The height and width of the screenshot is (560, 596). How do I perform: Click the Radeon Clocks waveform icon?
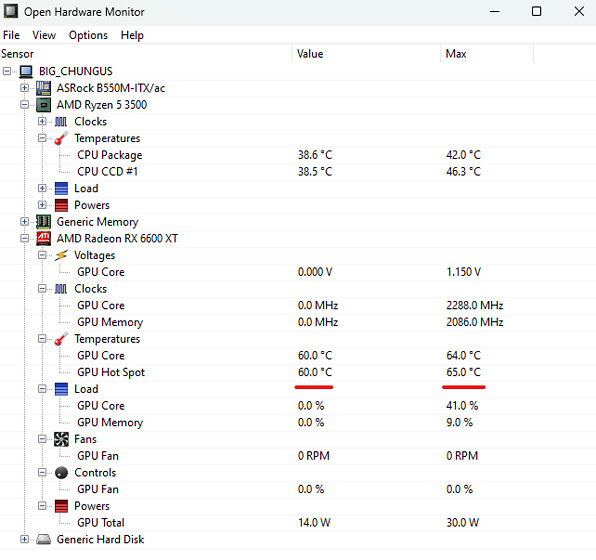pyautogui.click(x=61, y=289)
